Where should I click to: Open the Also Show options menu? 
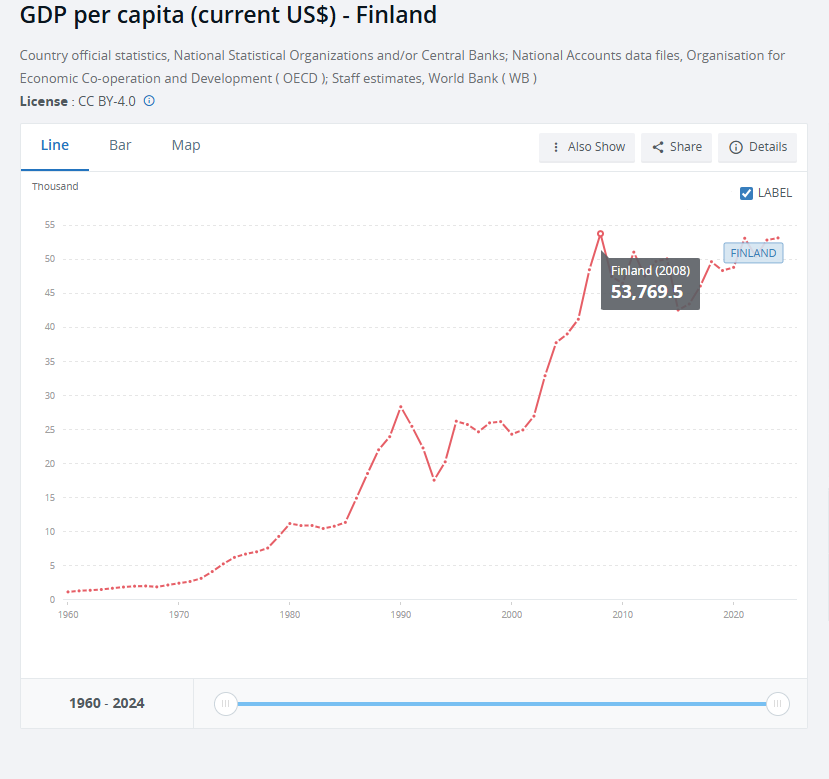pyautogui.click(x=587, y=147)
